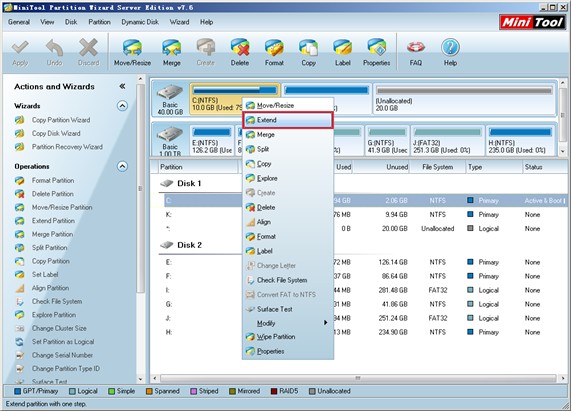Select G:(NTFS) partition block in disk map
The width and height of the screenshot is (572, 412).
(x=387, y=140)
